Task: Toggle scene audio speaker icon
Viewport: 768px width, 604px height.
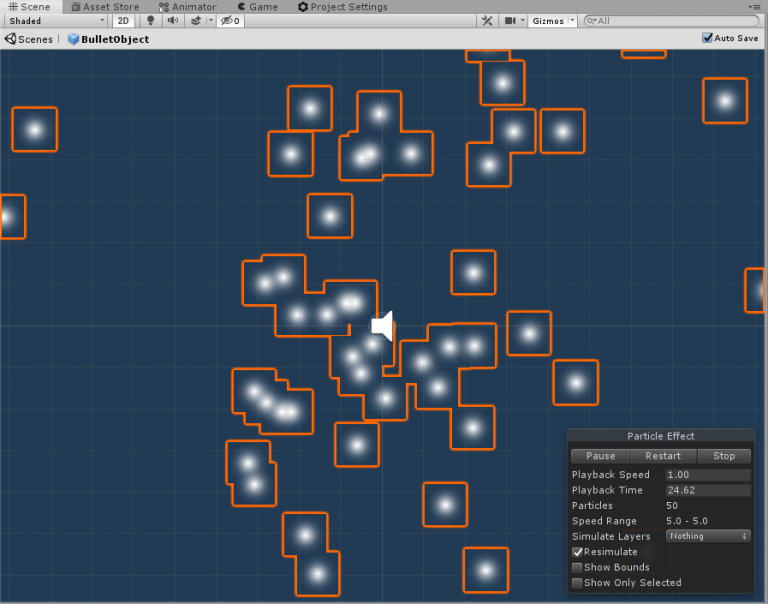Action: 172,21
